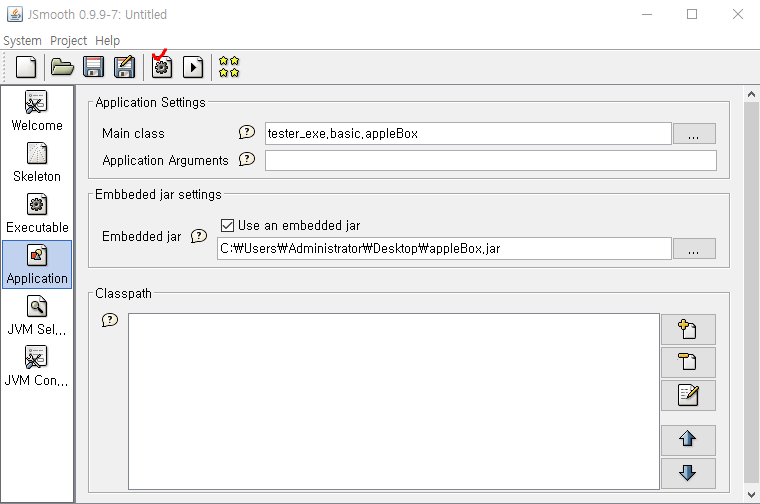Click the Application Arguments field
The image size is (760, 504).
tap(491, 160)
